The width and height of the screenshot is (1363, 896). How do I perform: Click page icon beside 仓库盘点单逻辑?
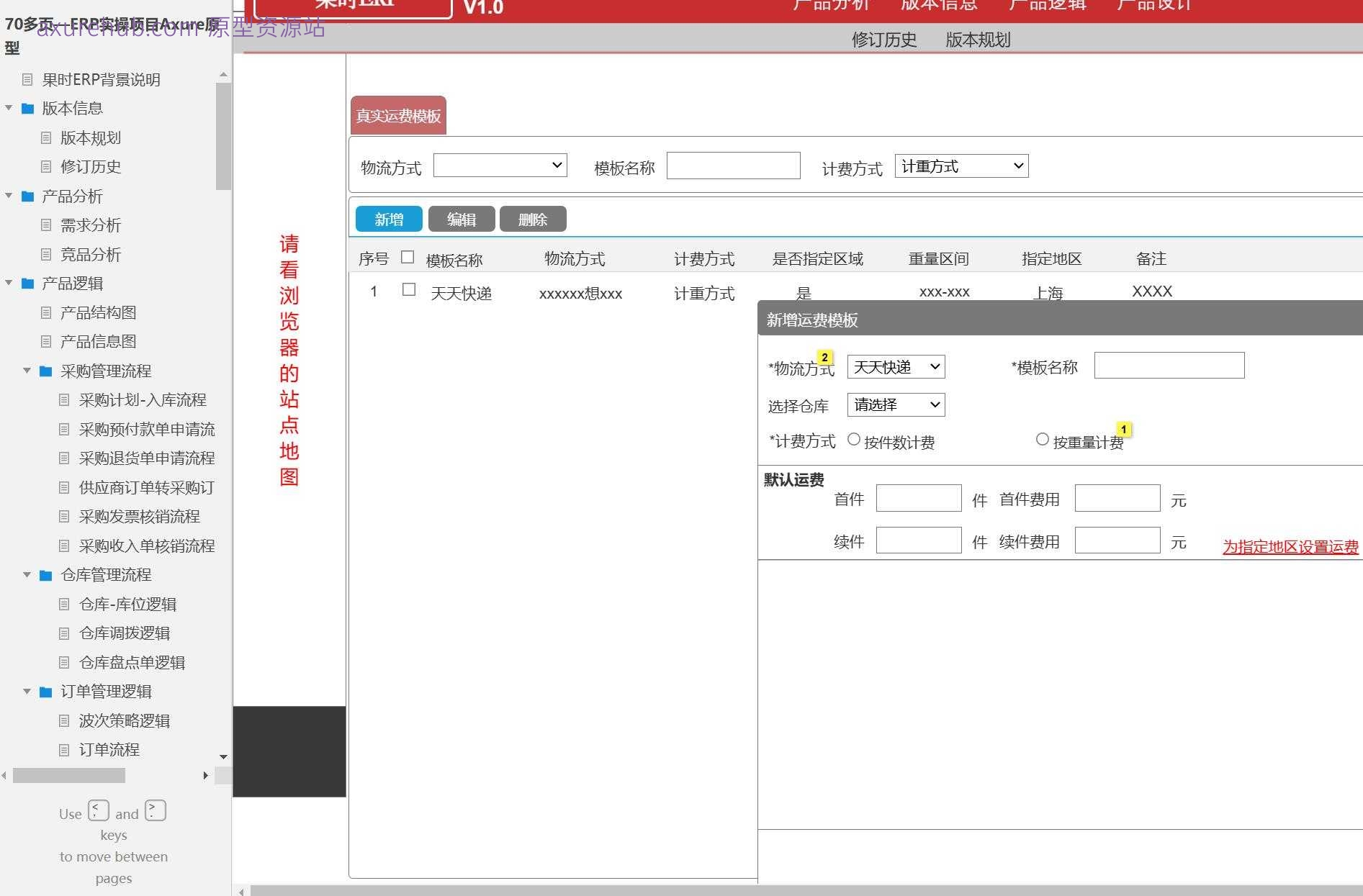pos(64,663)
